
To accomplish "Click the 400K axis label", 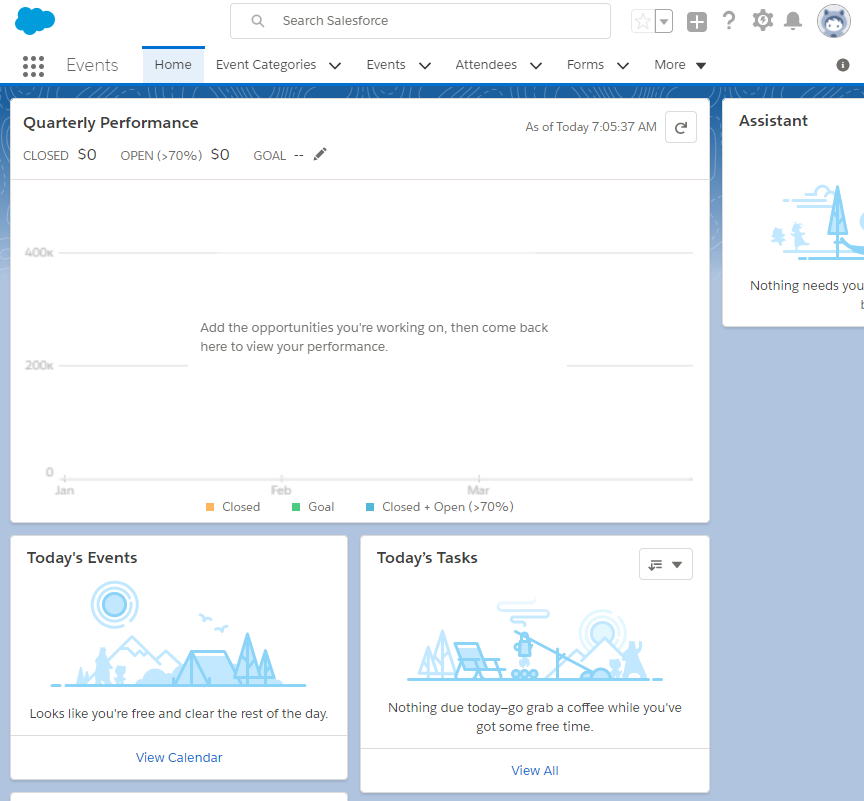I will pos(39,253).
